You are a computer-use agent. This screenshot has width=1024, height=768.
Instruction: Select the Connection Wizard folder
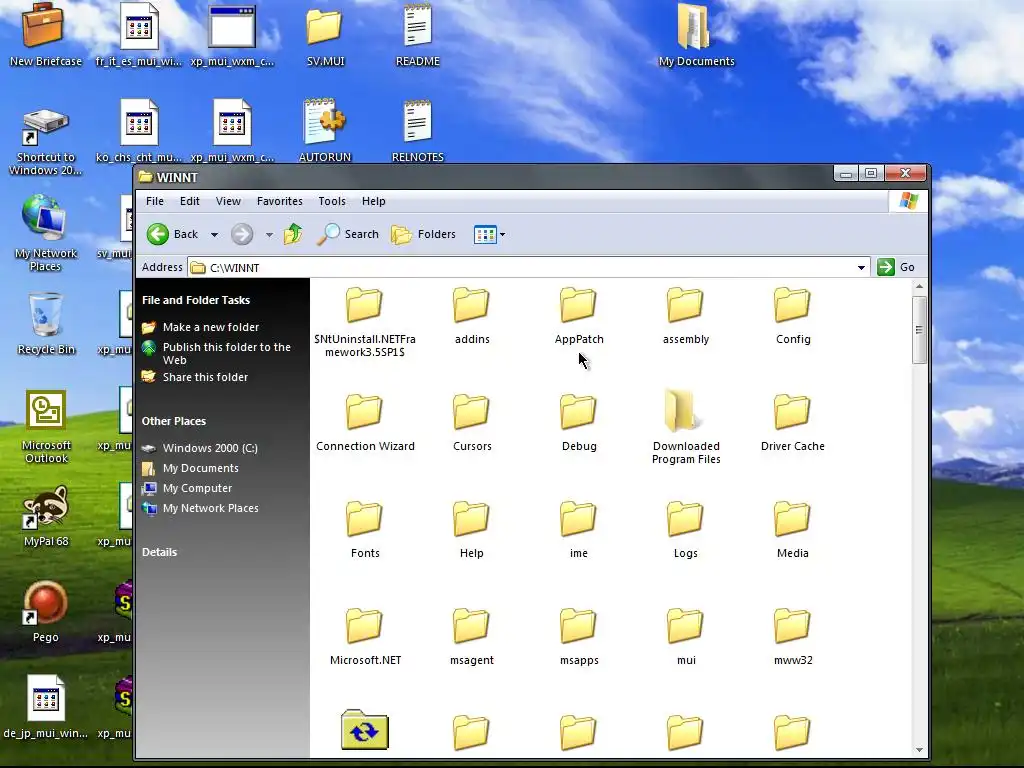point(364,423)
